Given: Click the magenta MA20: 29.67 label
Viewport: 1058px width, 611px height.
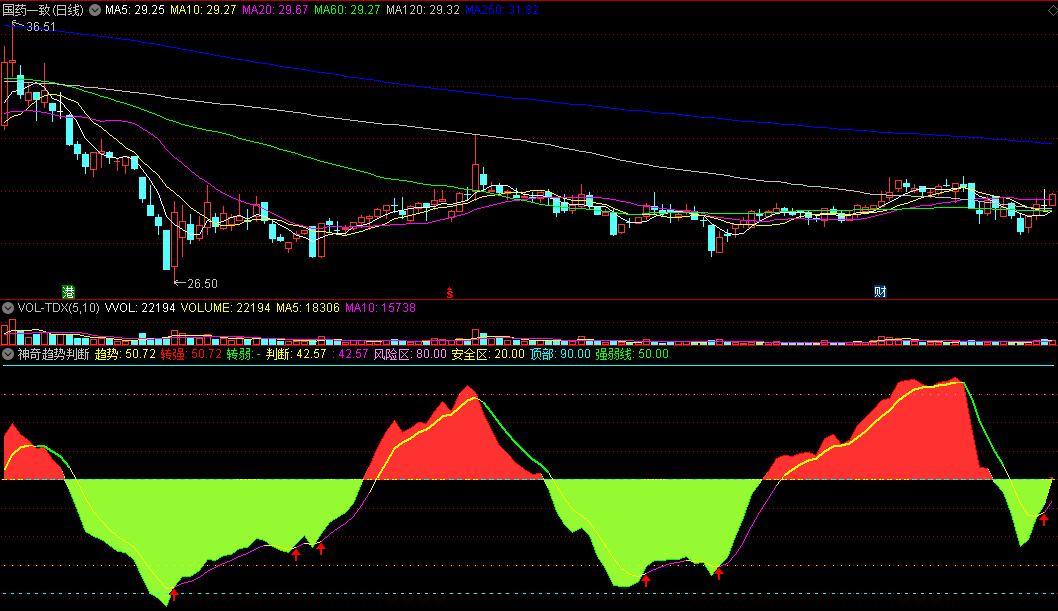Looking at the screenshot, I should point(275,10).
